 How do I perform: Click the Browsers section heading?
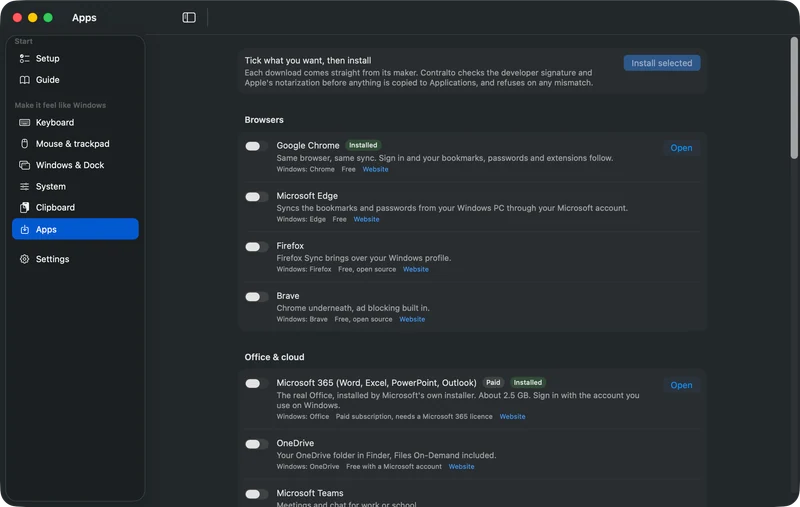(x=264, y=120)
